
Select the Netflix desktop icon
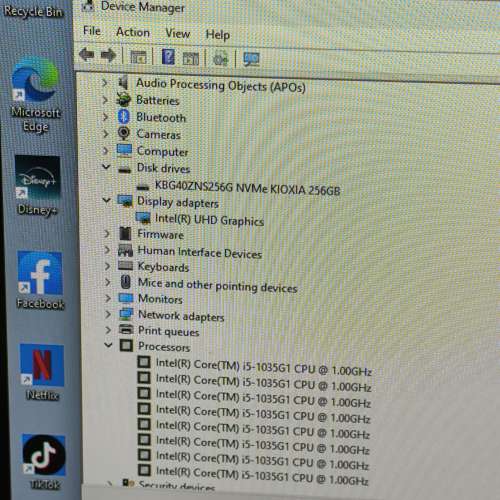coord(42,372)
